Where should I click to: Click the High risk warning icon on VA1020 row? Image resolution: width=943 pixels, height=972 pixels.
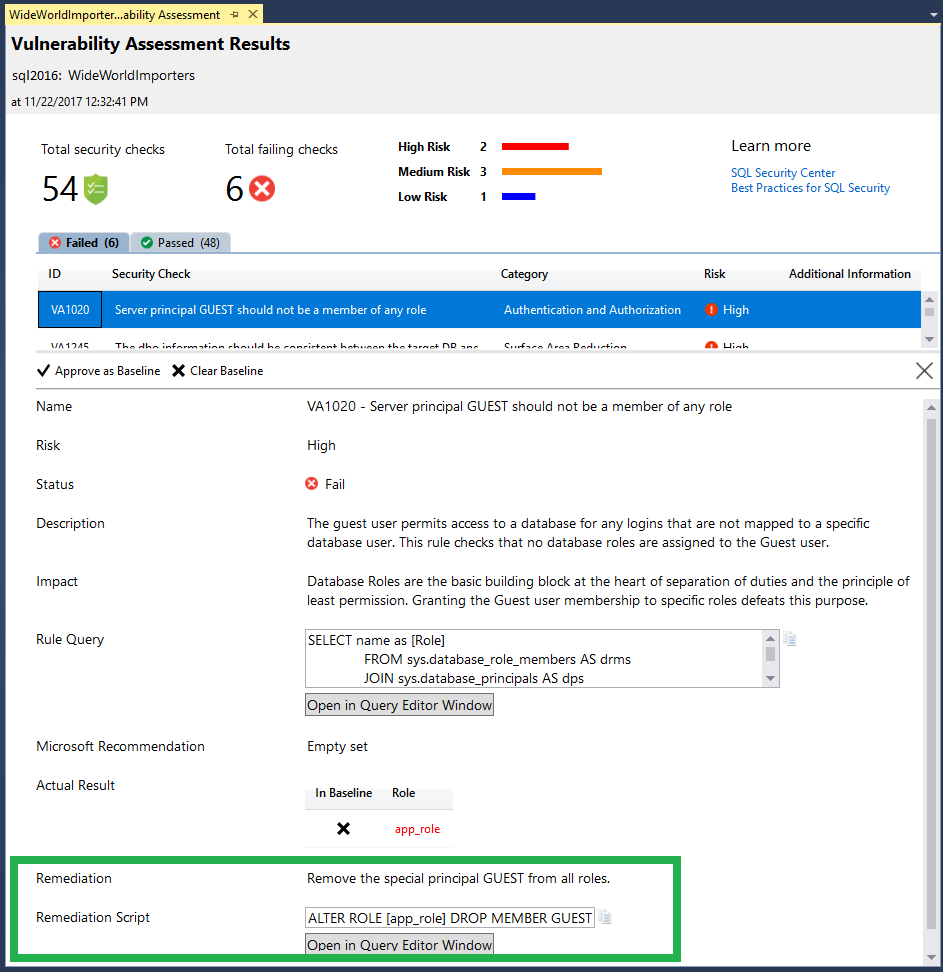(712, 310)
